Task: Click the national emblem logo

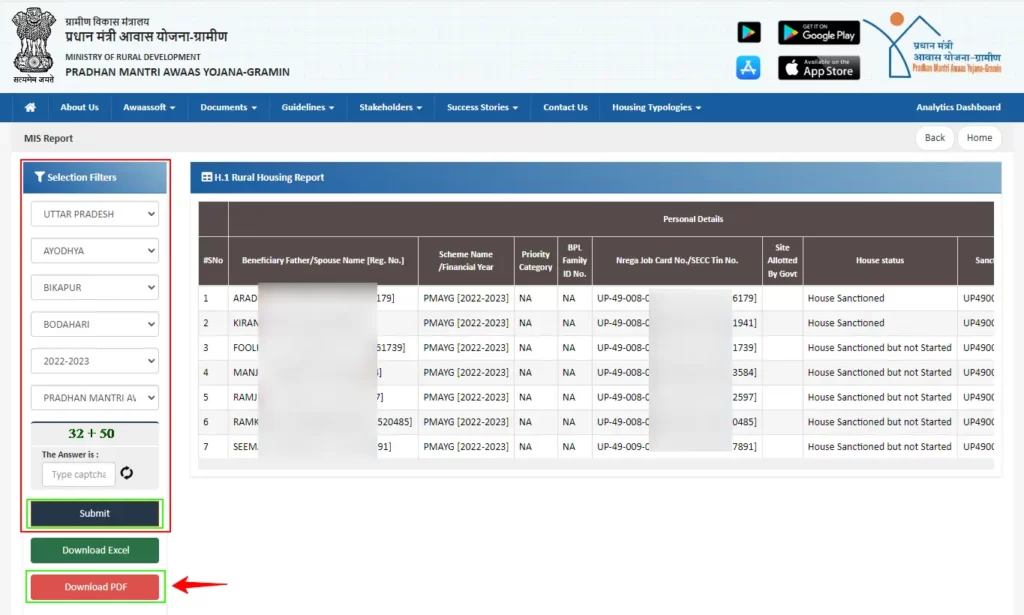Action: pyautogui.click(x=33, y=45)
